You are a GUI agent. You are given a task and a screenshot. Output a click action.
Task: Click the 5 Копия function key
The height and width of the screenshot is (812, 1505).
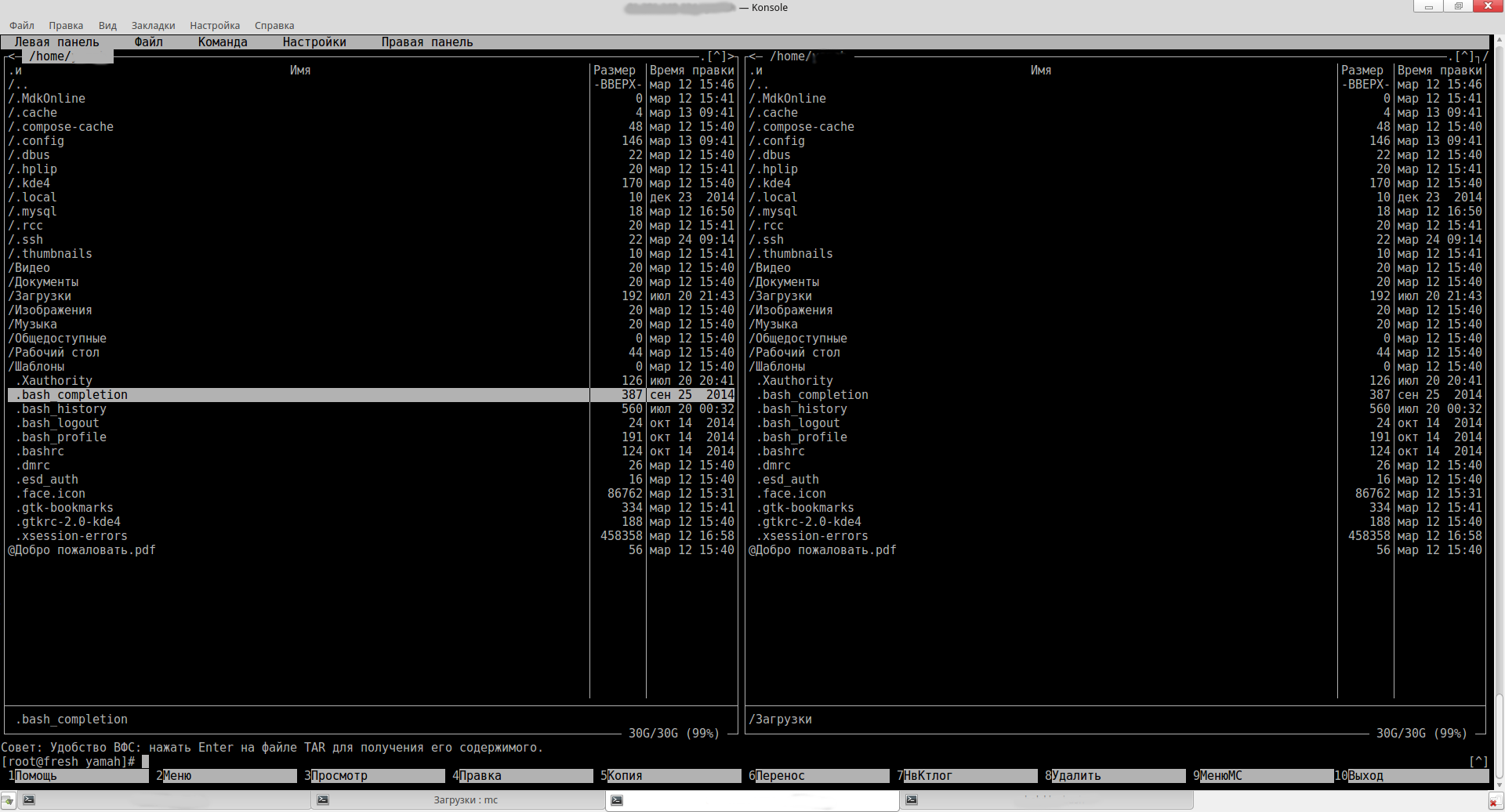point(671,776)
